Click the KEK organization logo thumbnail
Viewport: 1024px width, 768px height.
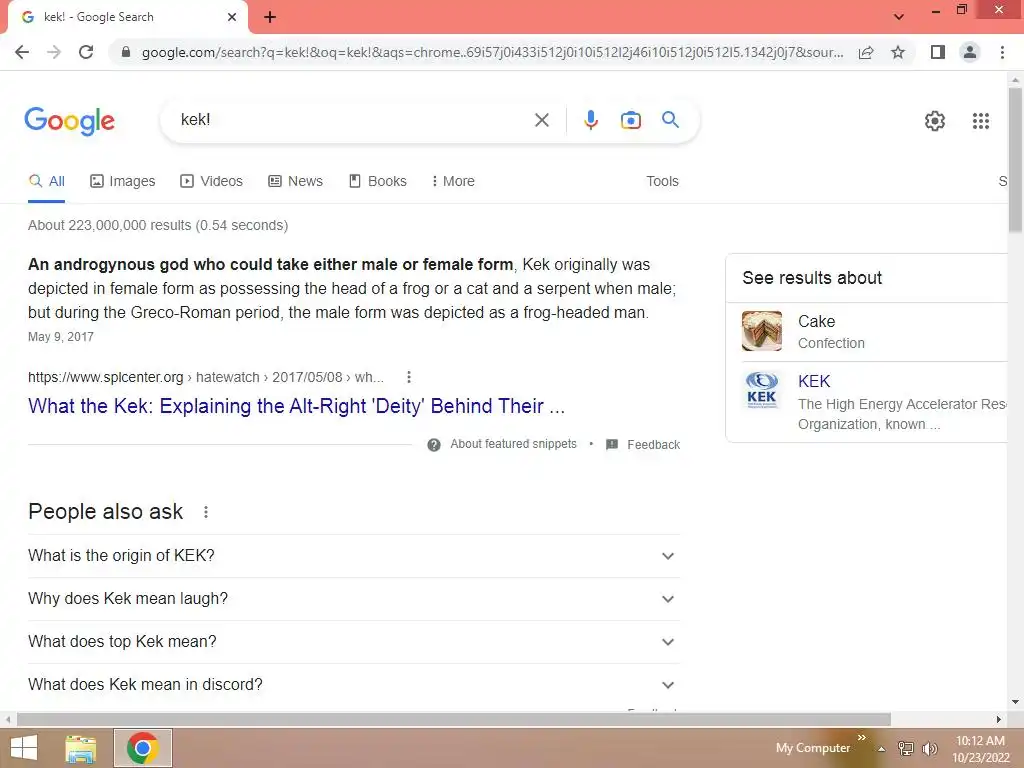(761, 391)
